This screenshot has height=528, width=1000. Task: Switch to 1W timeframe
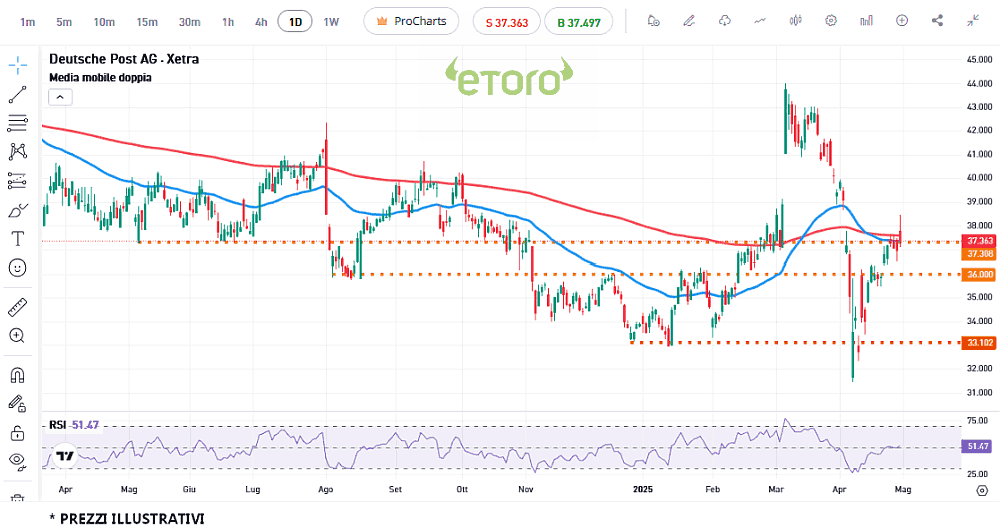pyautogui.click(x=331, y=22)
